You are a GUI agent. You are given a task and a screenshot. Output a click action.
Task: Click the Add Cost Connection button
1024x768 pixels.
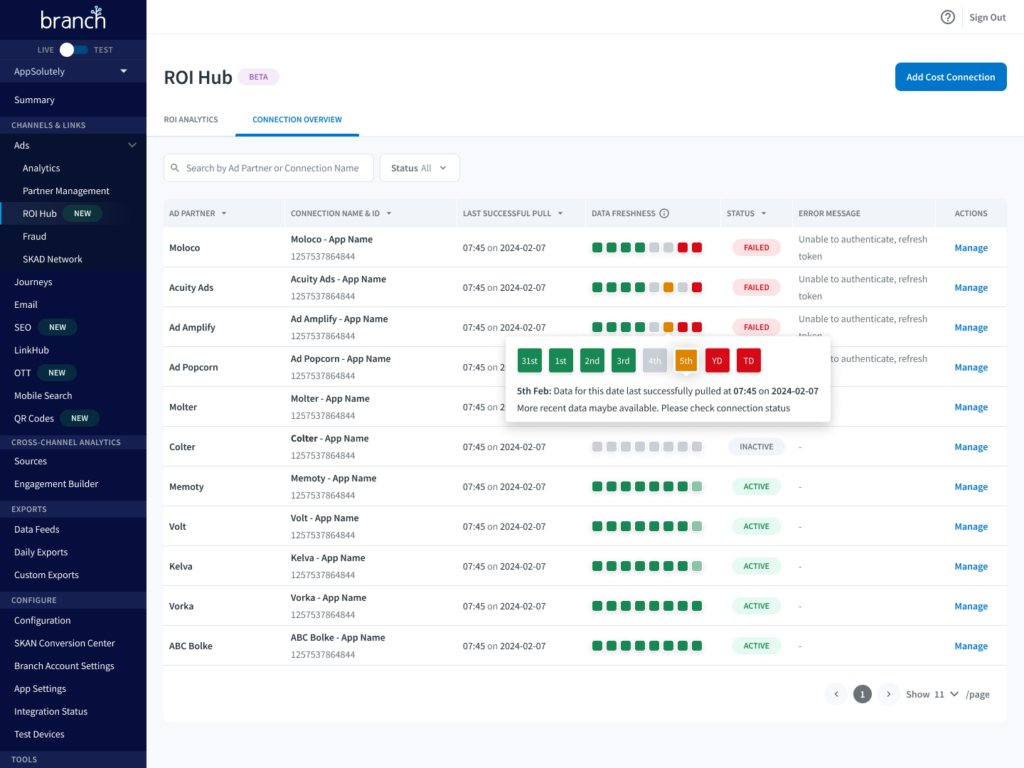950,77
